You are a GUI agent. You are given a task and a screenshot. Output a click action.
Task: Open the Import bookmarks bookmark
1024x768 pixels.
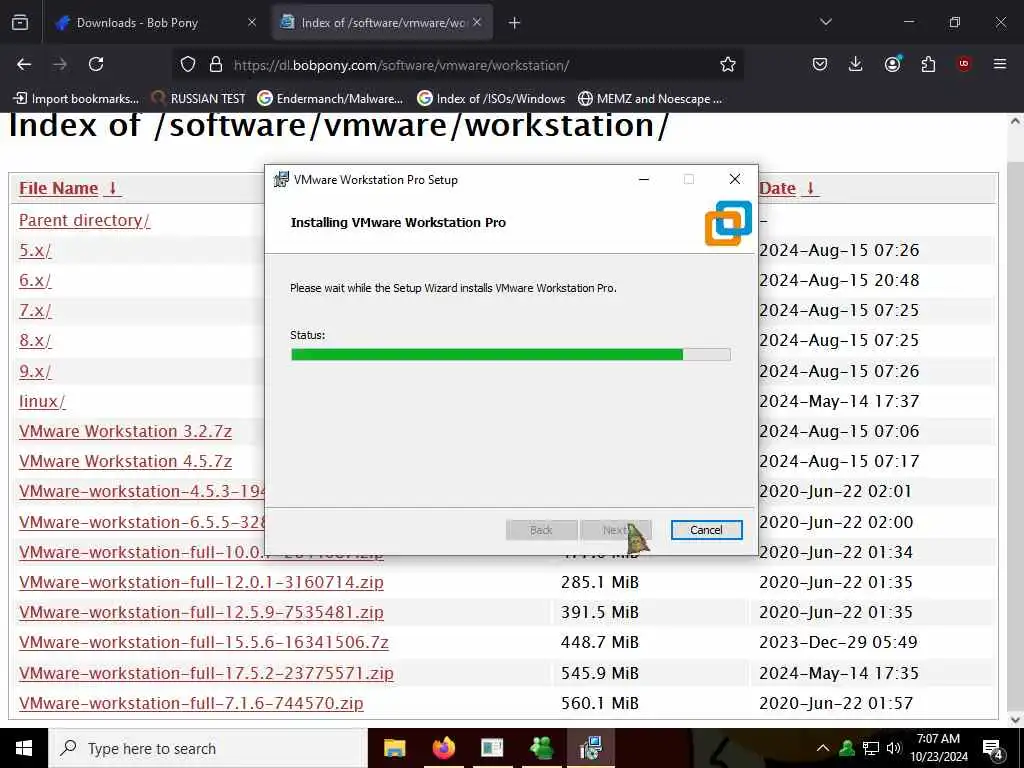tap(76, 99)
